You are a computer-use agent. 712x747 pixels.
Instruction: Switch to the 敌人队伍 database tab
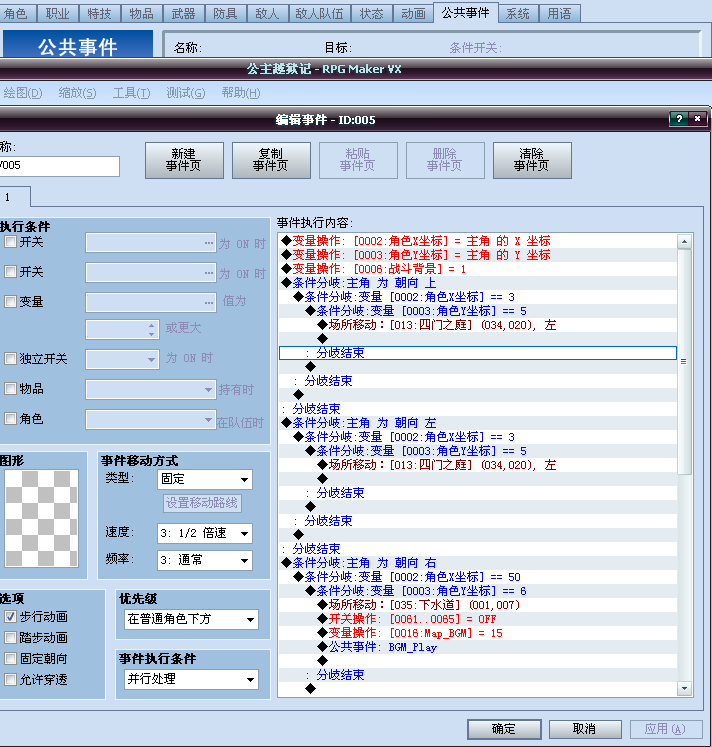click(319, 13)
